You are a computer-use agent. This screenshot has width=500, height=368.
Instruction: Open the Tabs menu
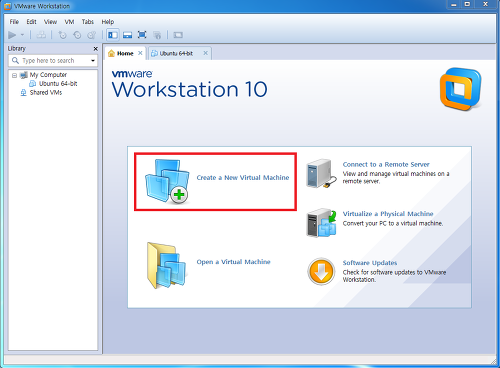pos(88,22)
